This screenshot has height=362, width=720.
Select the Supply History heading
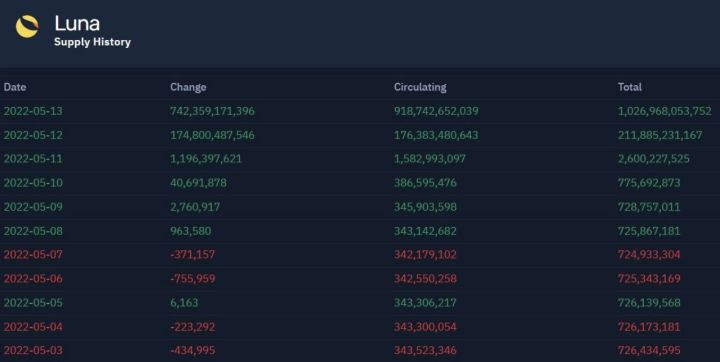92,42
